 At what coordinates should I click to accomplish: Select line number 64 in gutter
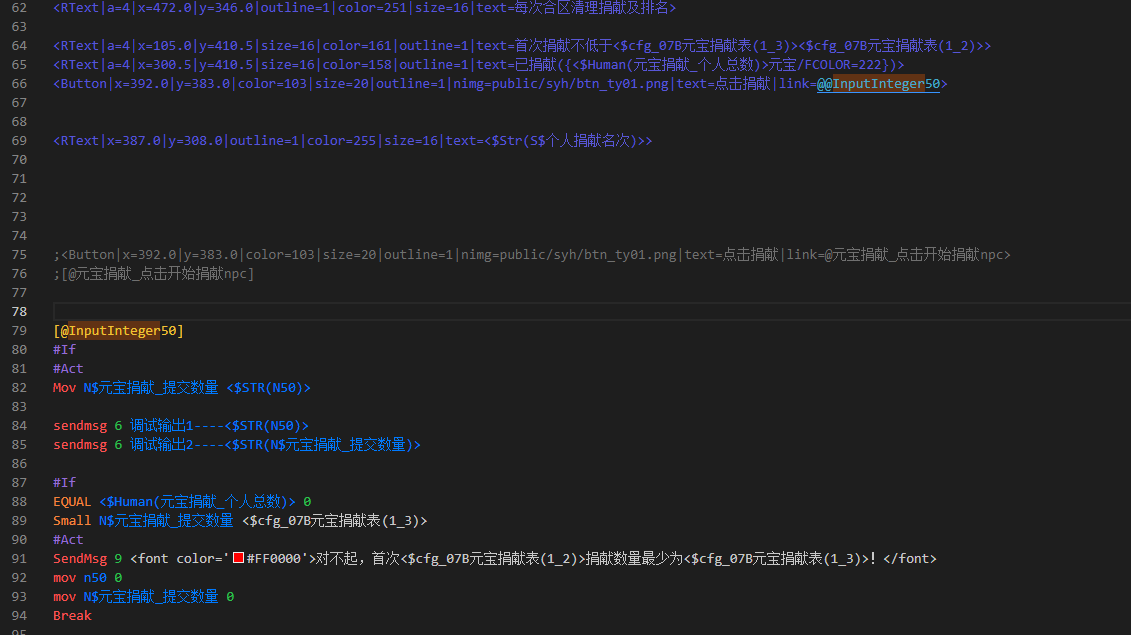coord(19,45)
